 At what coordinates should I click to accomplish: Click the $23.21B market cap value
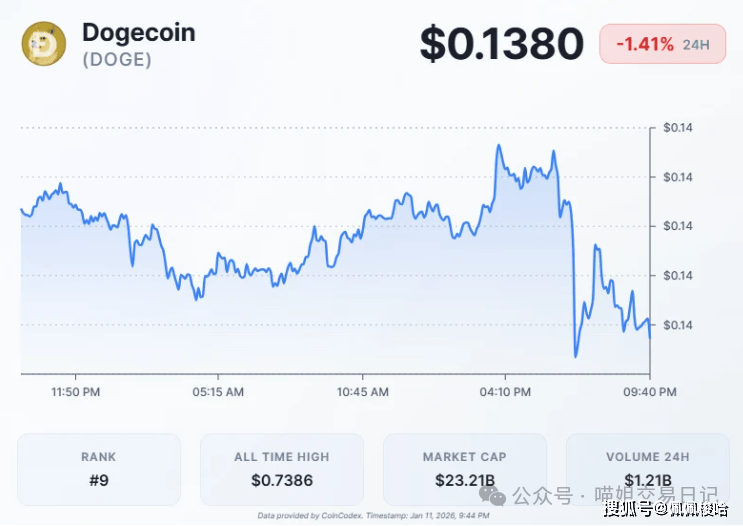click(464, 481)
